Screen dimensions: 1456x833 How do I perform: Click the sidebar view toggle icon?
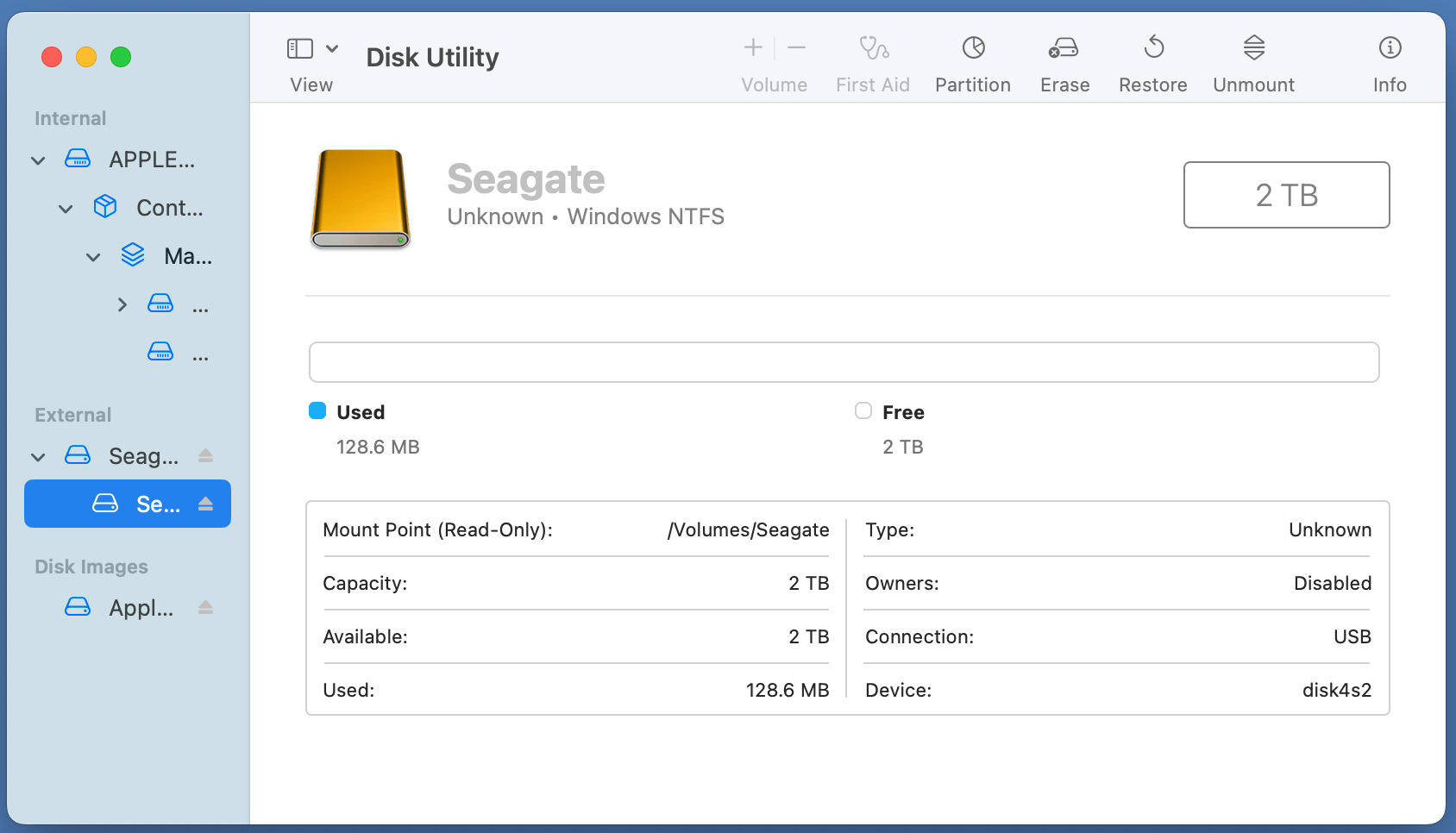point(298,48)
